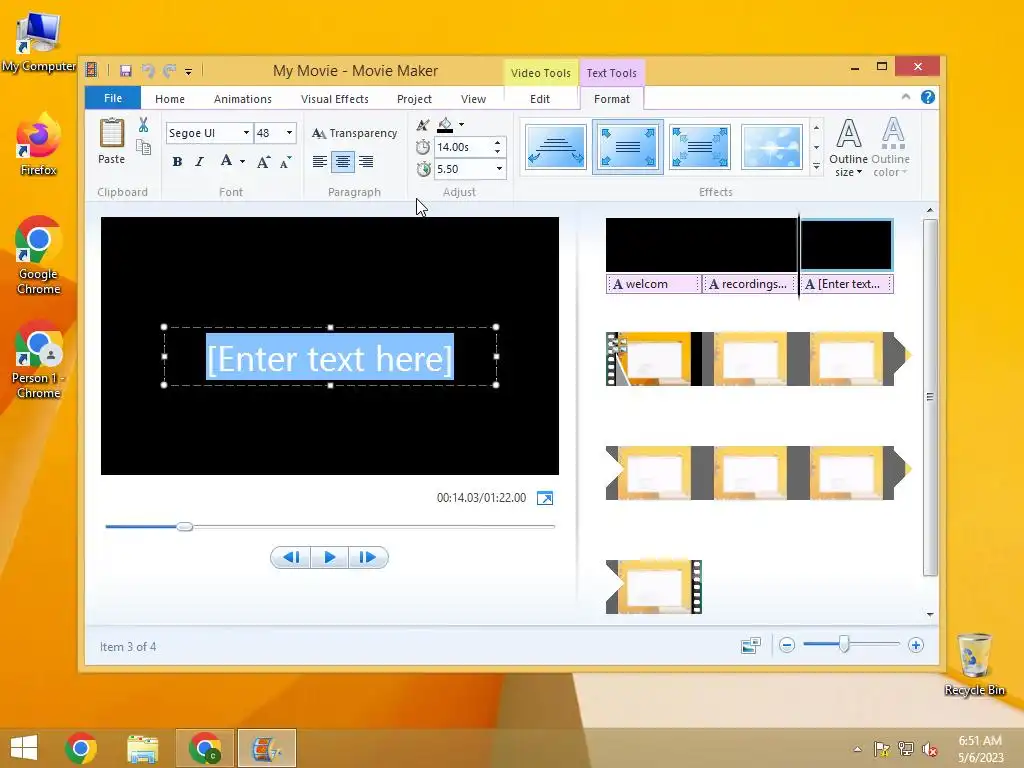The height and width of the screenshot is (768, 1024).
Task: Click the Copy icon below scissors
Action: [x=144, y=147]
